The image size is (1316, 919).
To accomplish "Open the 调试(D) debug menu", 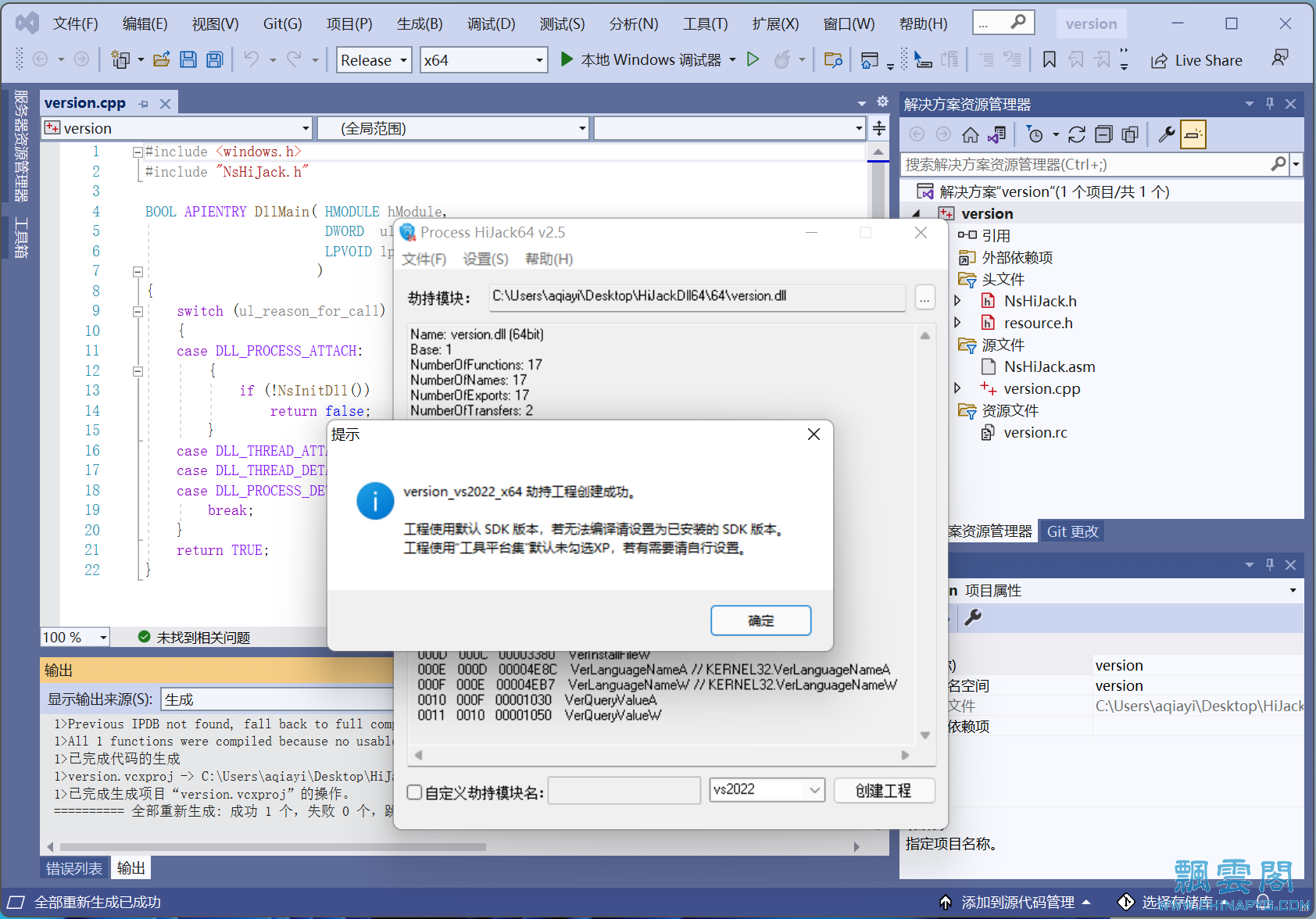I will 492,23.
